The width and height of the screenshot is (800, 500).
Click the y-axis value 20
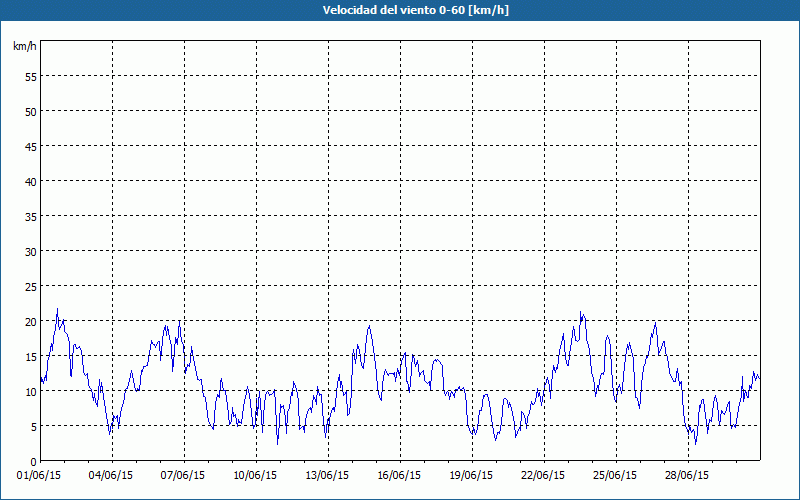coord(31,322)
